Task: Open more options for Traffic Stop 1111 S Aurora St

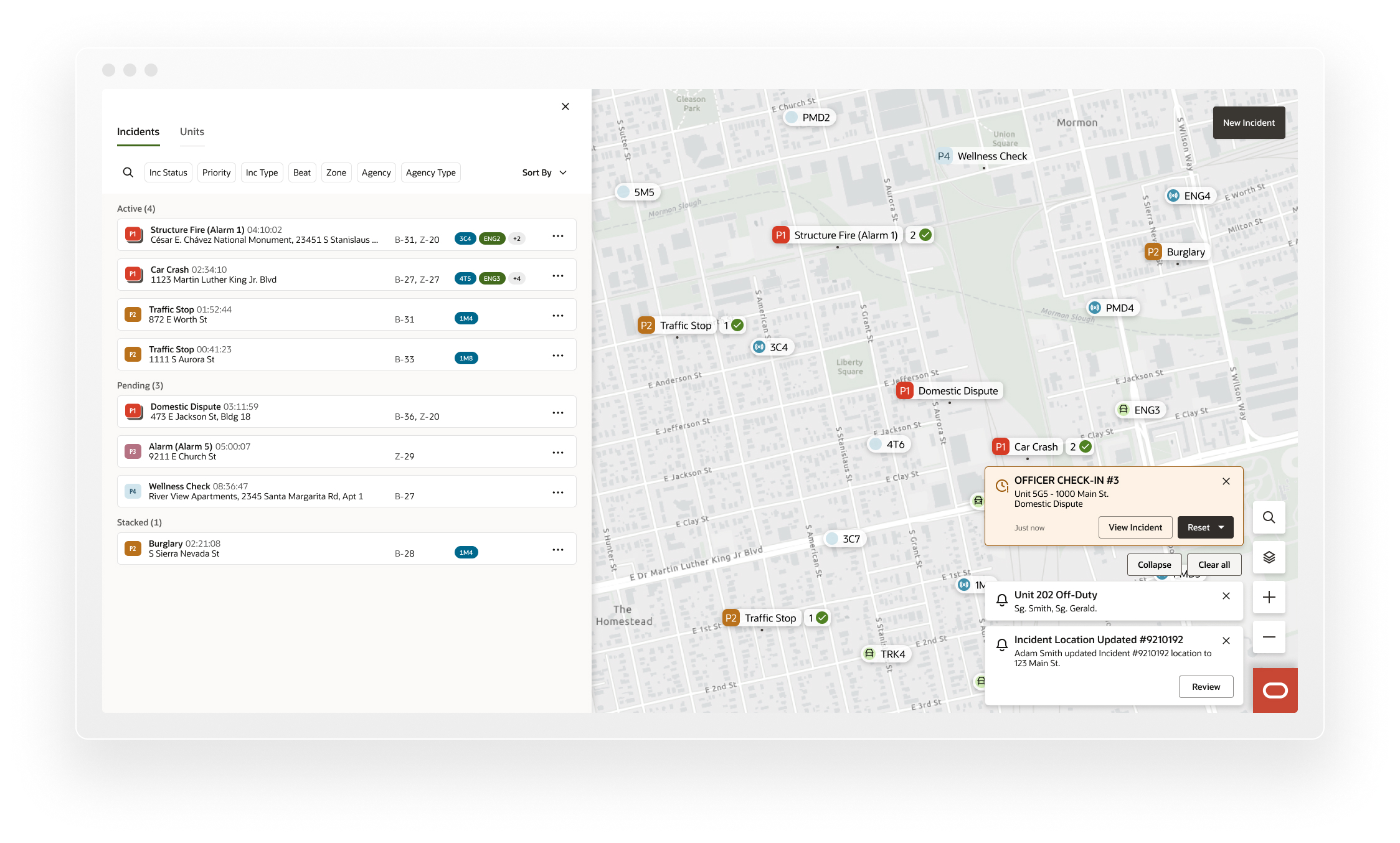Action: [558, 356]
